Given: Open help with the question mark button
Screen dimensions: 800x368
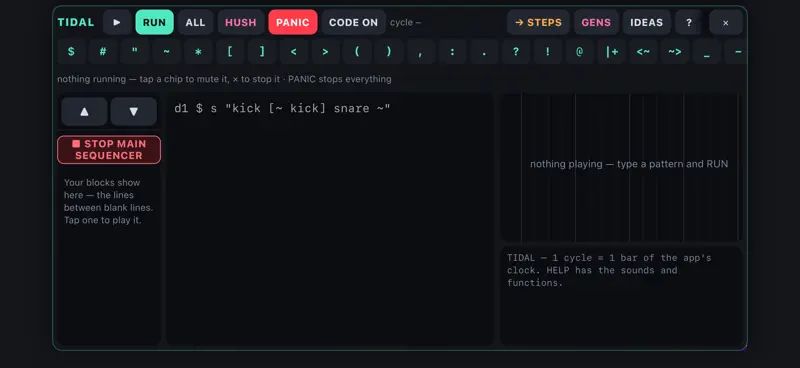Looking at the screenshot, I should click(689, 22).
